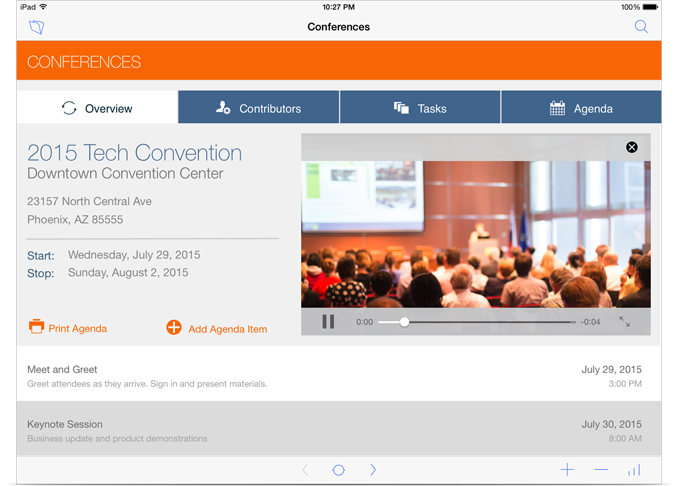Click the Business update description text

[117, 438]
